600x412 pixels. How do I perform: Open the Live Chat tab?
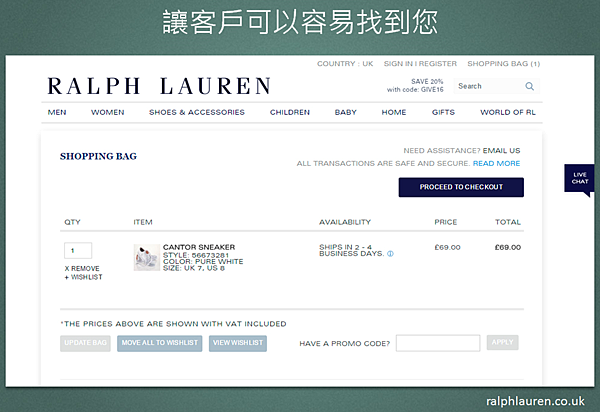tap(579, 179)
